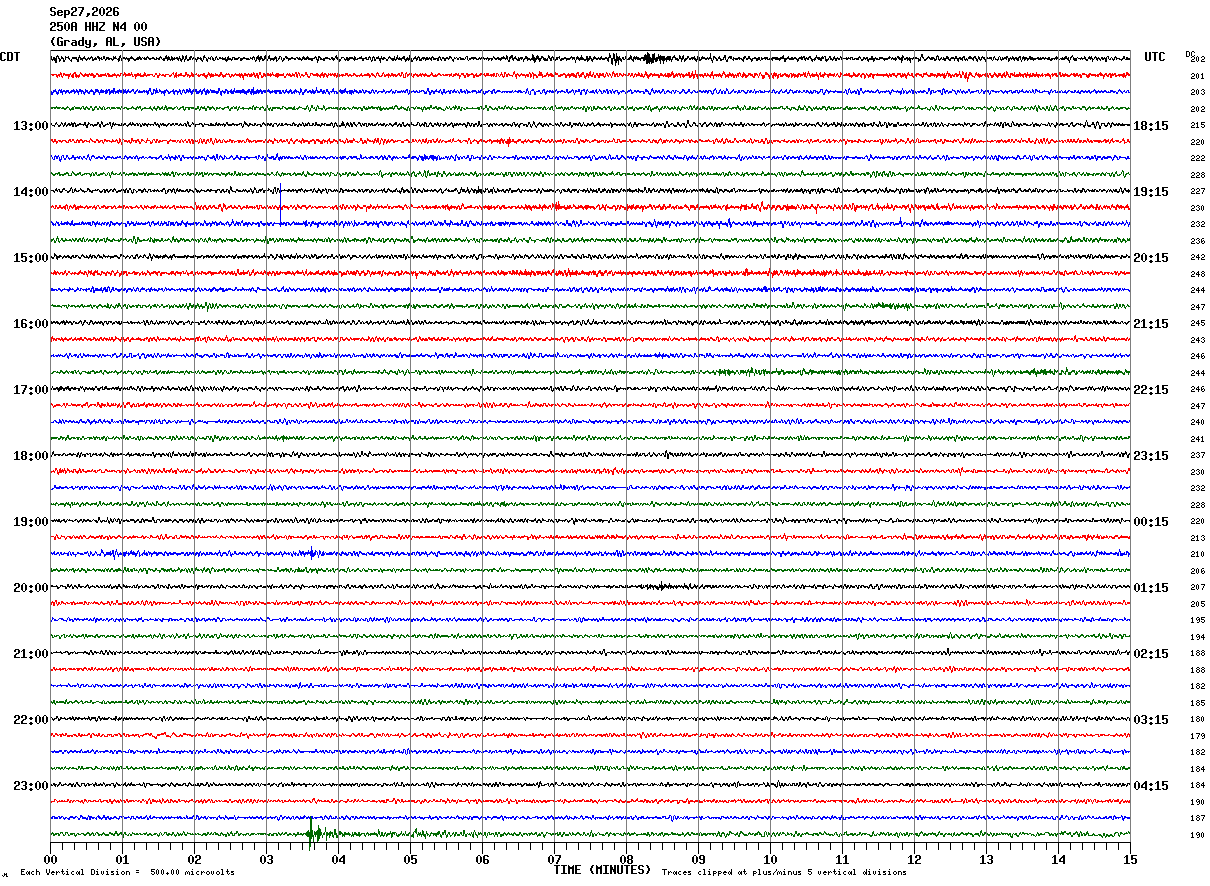This screenshot has width=1210, height=886.
Task: Click the Sep27,2026 date header
Action: (x=84, y=12)
